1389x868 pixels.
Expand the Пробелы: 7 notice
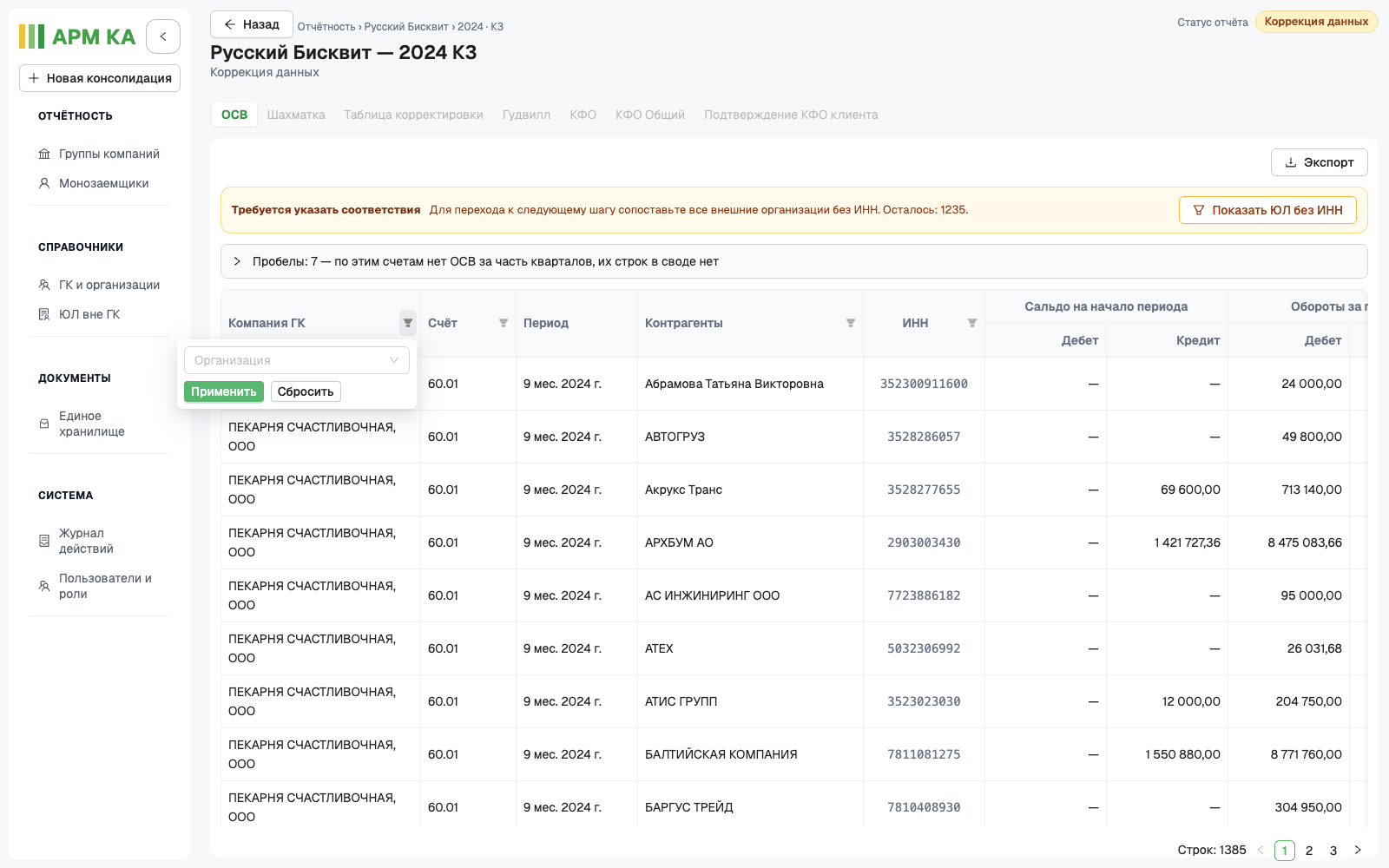point(794,261)
